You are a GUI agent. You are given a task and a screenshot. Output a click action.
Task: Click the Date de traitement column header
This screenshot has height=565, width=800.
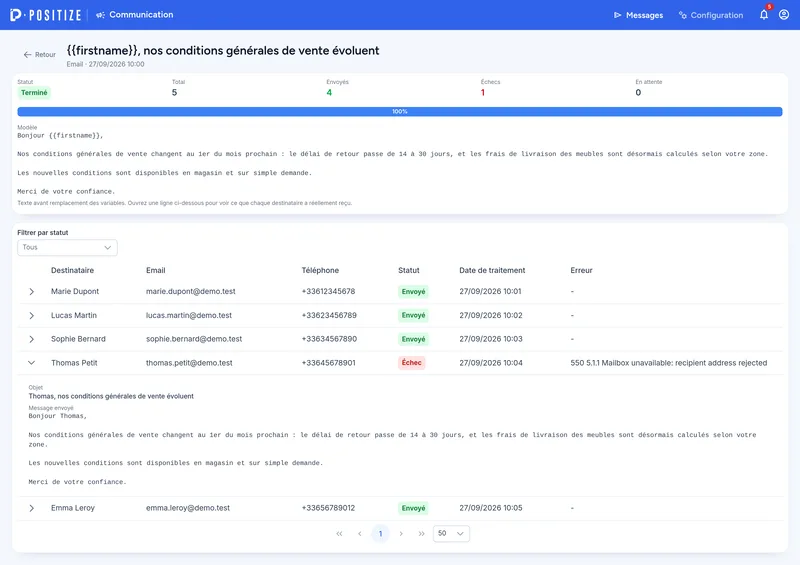coord(492,271)
